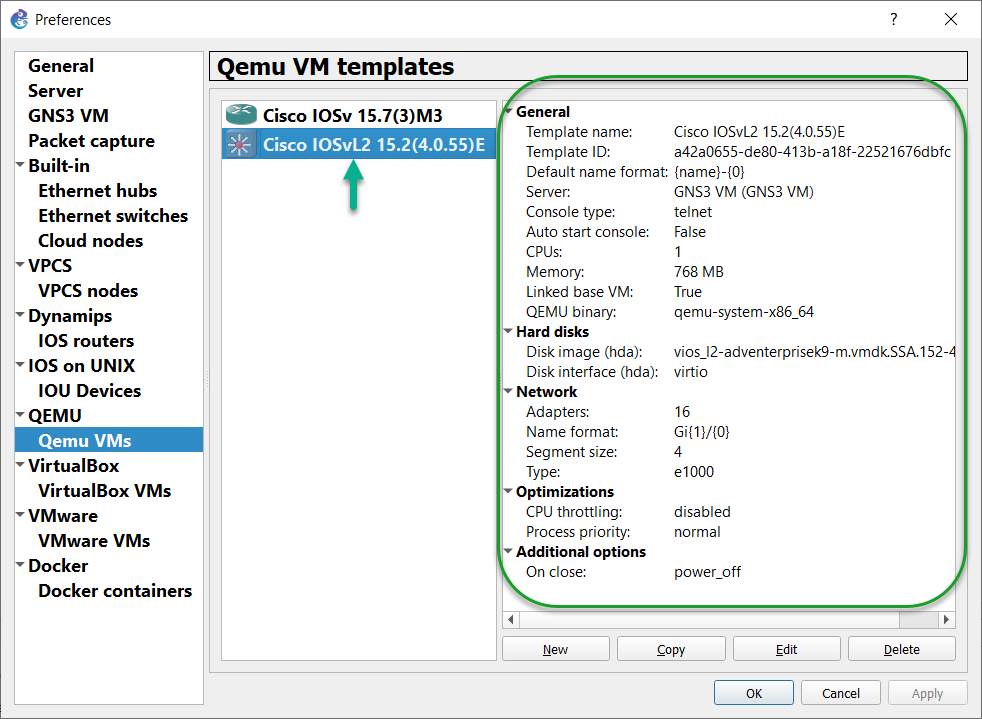Select Ethernet switches in sidebar
The width and height of the screenshot is (982, 719).
tap(113, 216)
